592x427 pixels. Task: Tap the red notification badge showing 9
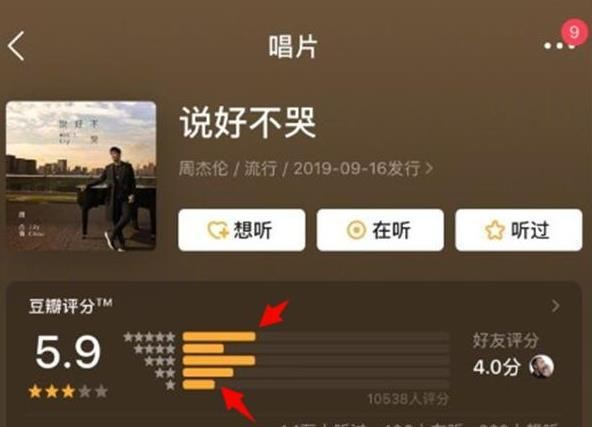[574, 32]
